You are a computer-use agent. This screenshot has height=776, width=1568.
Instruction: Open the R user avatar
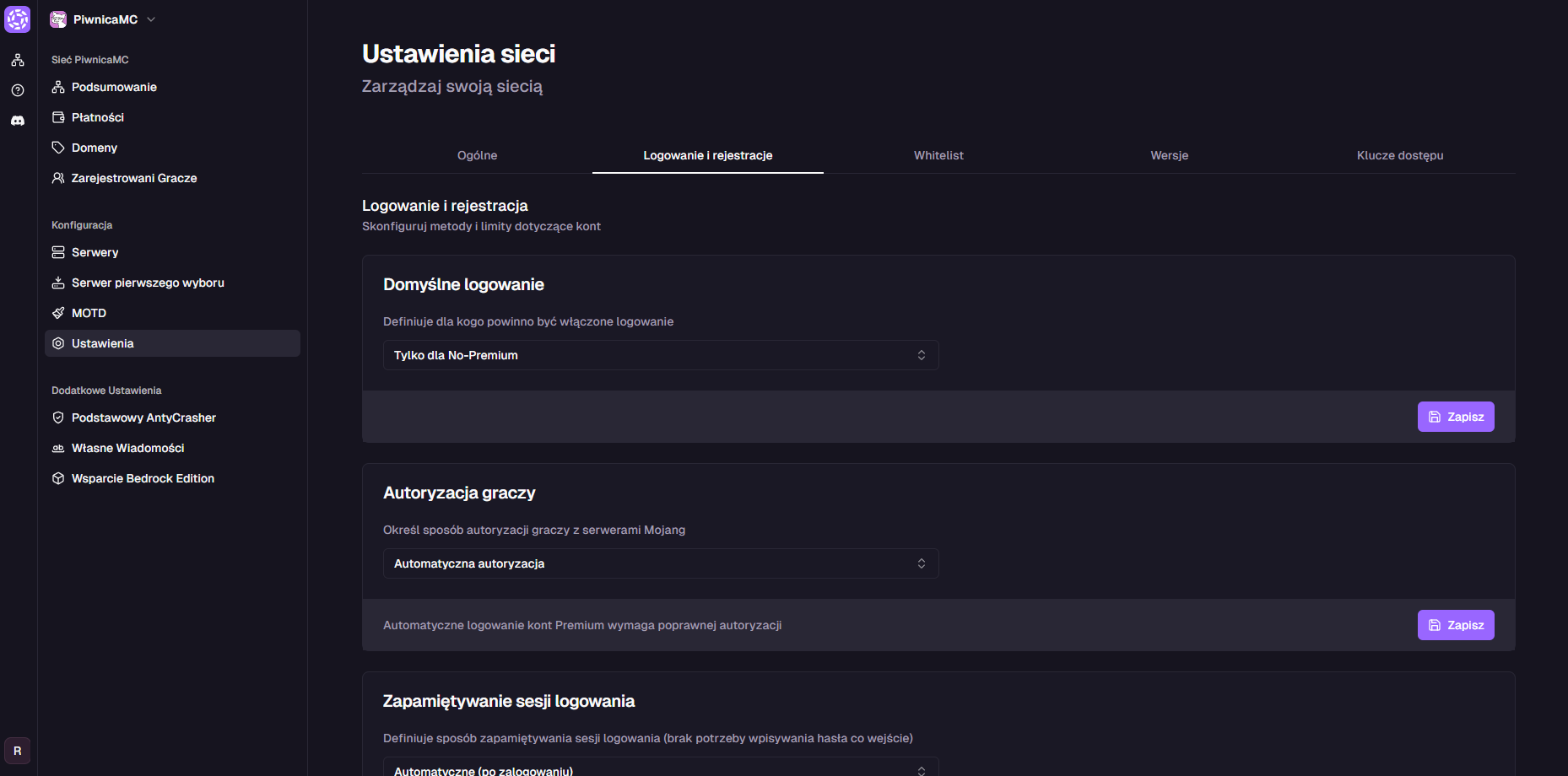[18, 751]
